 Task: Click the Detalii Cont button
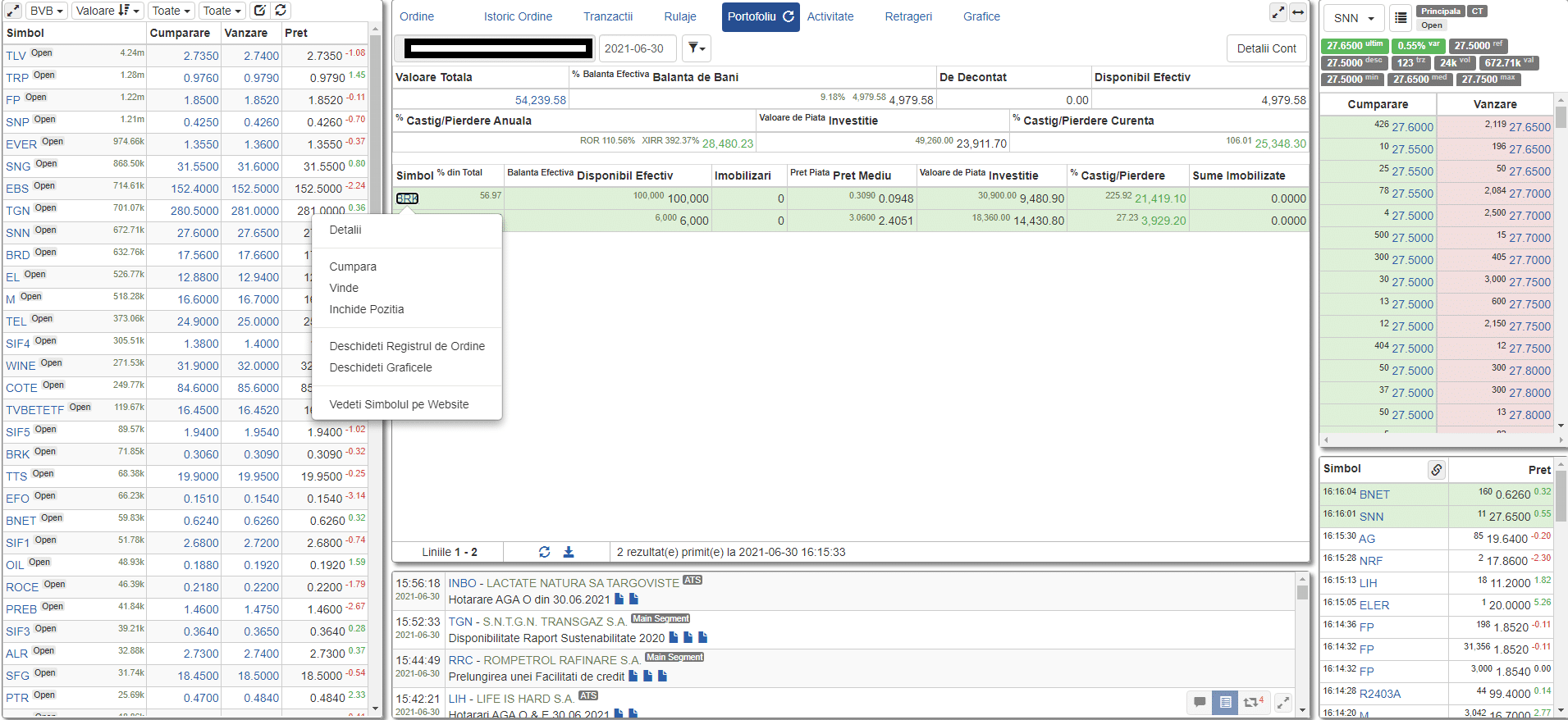pos(1266,48)
